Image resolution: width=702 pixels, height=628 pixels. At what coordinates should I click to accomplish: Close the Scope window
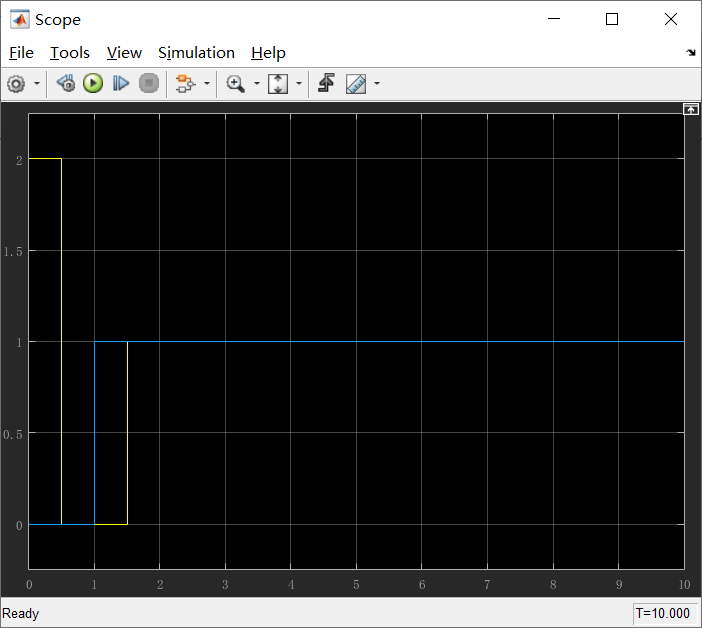671,19
